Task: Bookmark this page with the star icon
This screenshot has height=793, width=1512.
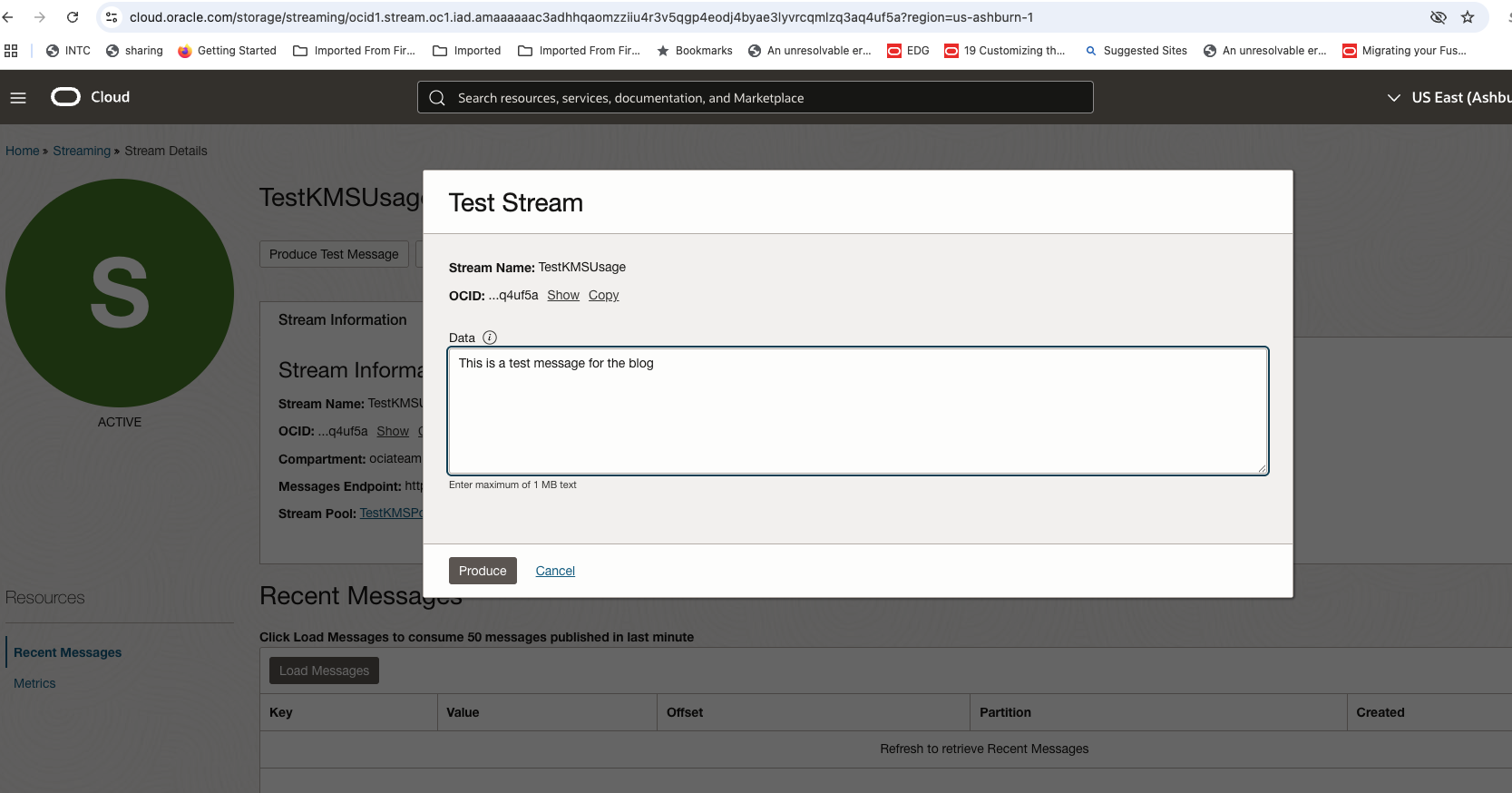Action: click(1468, 17)
